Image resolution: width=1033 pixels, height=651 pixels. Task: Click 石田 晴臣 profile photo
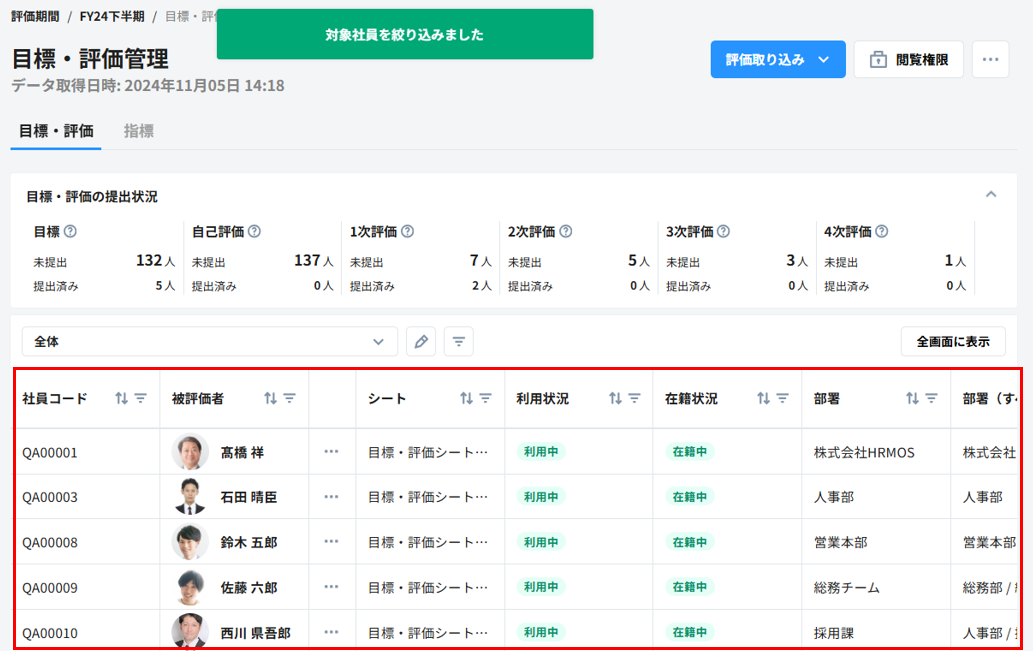189,497
